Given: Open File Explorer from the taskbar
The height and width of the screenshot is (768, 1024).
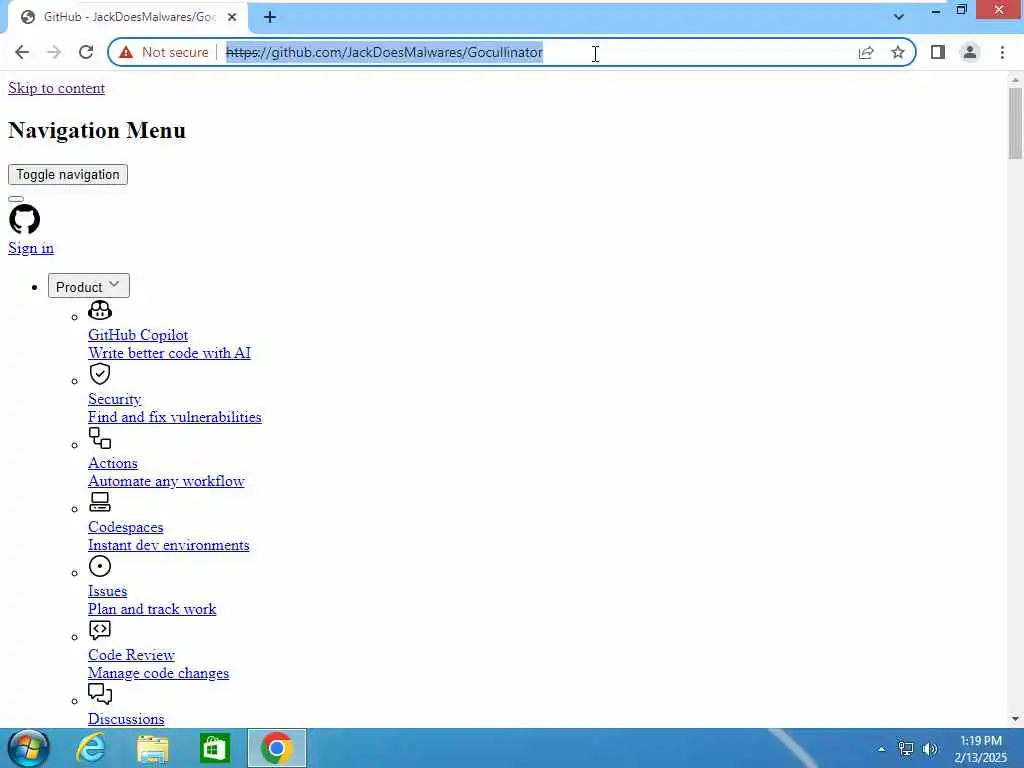Looking at the screenshot, I should [153, 748].
